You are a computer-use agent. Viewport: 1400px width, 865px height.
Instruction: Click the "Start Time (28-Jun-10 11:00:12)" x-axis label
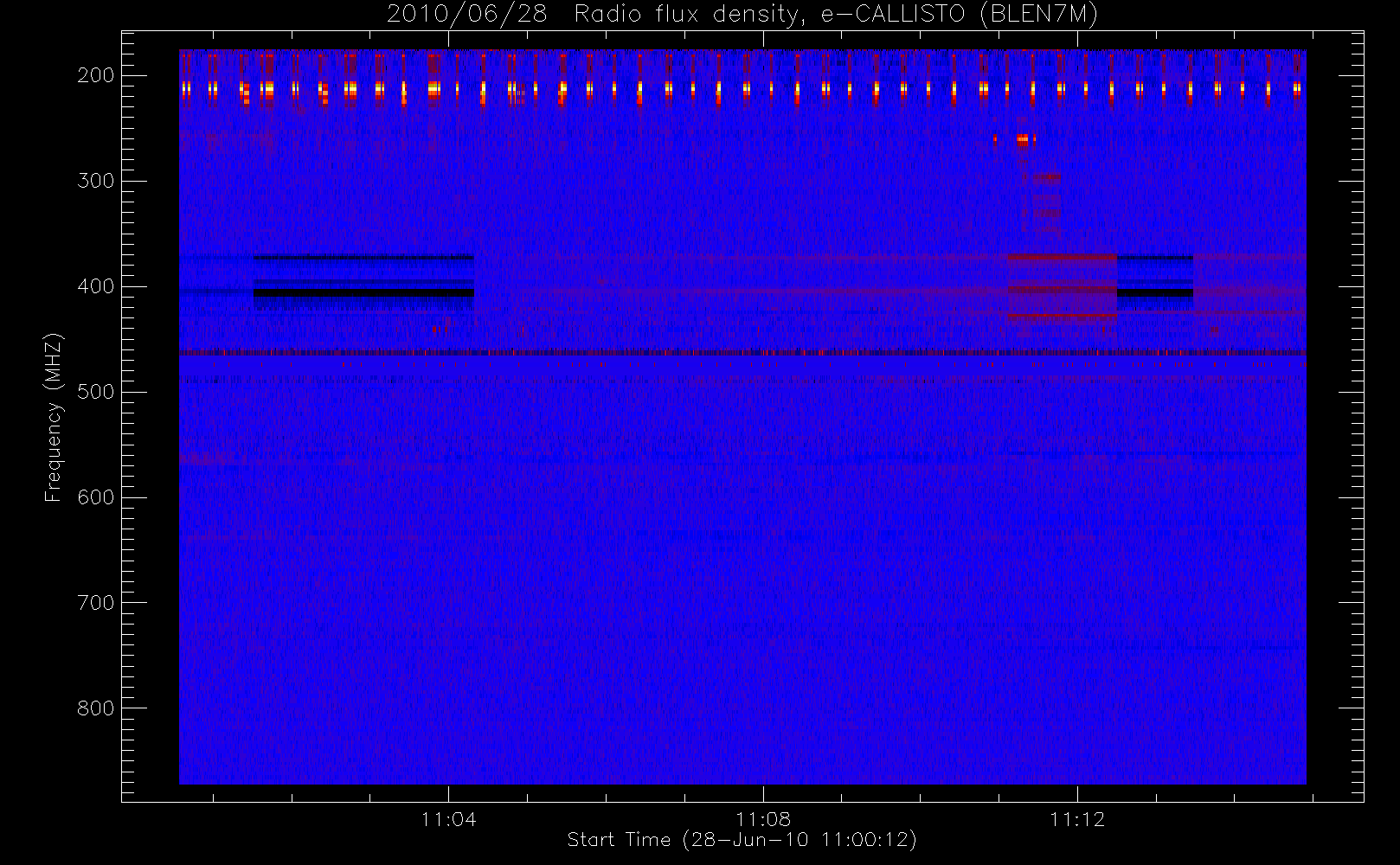742,839
